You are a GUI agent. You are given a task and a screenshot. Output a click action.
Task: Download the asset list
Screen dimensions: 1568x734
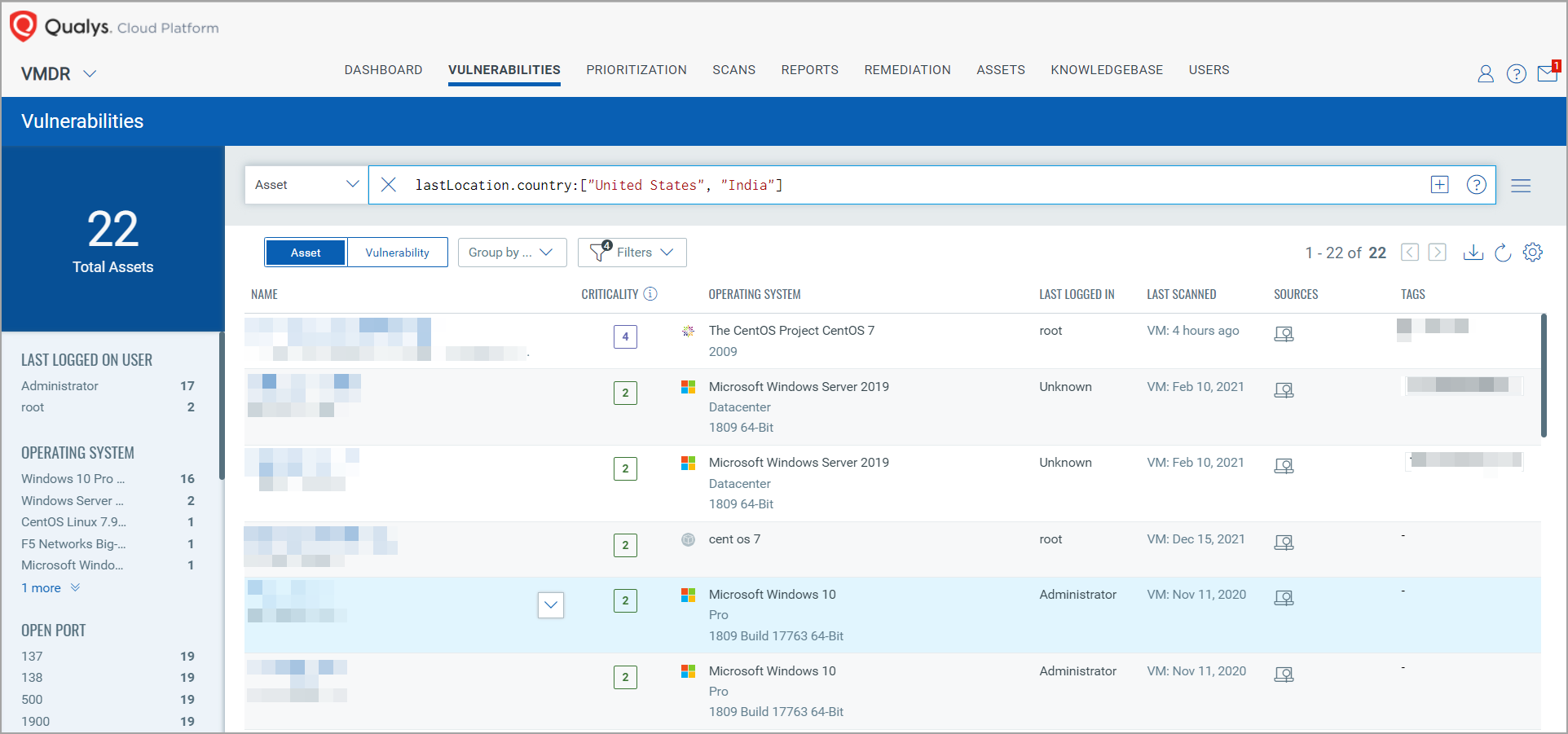click(1473, 253)
